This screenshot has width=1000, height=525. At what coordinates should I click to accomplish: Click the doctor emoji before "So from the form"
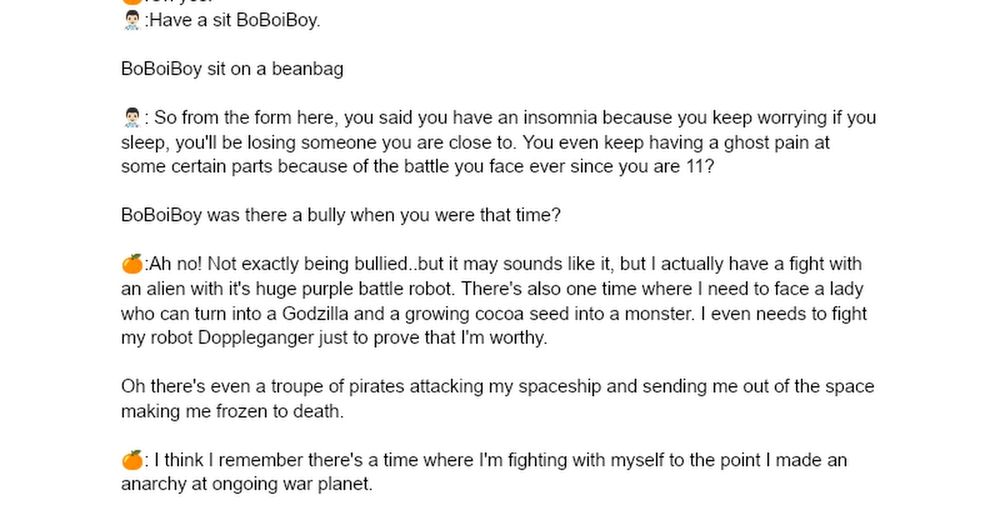131,118
